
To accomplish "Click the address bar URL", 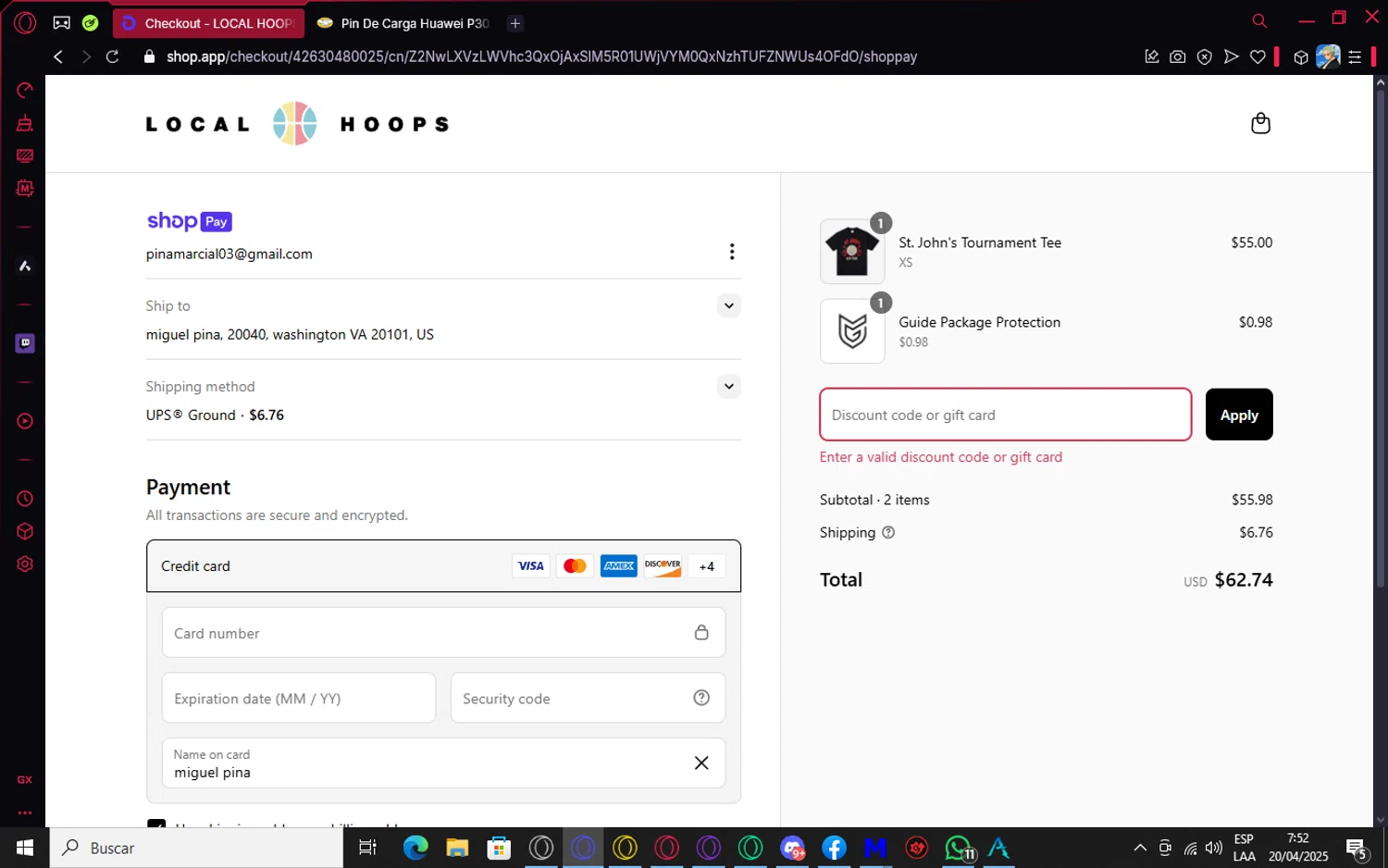I will pyautogui.click(x=541, y=56).
